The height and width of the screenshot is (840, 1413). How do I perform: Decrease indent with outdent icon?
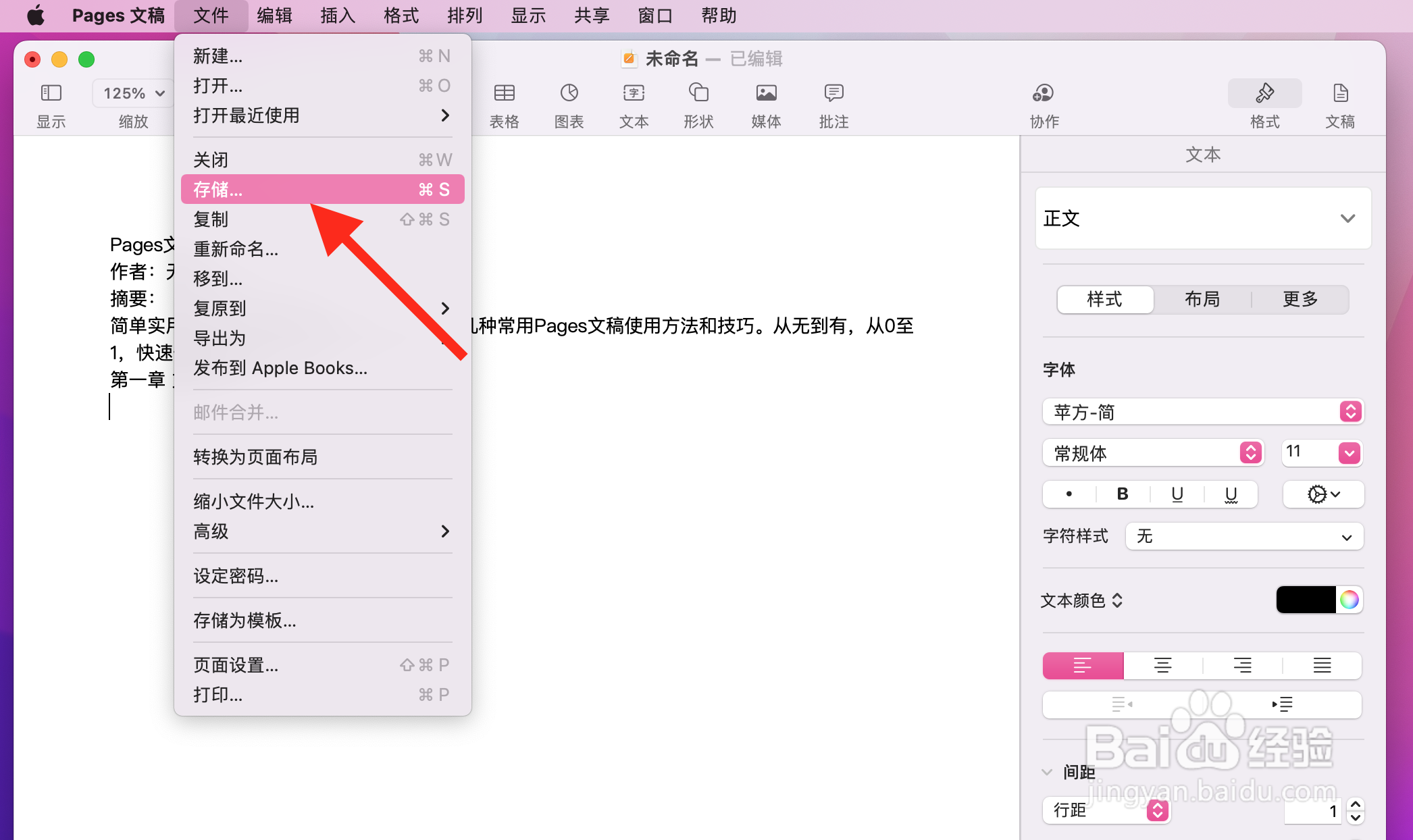[x=1122, y=704]
